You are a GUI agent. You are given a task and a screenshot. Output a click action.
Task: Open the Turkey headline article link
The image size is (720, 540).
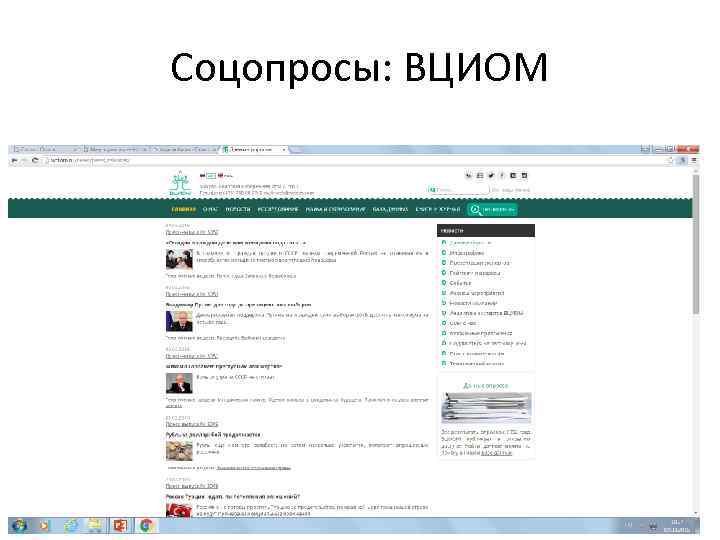click(x=233, y=497)
